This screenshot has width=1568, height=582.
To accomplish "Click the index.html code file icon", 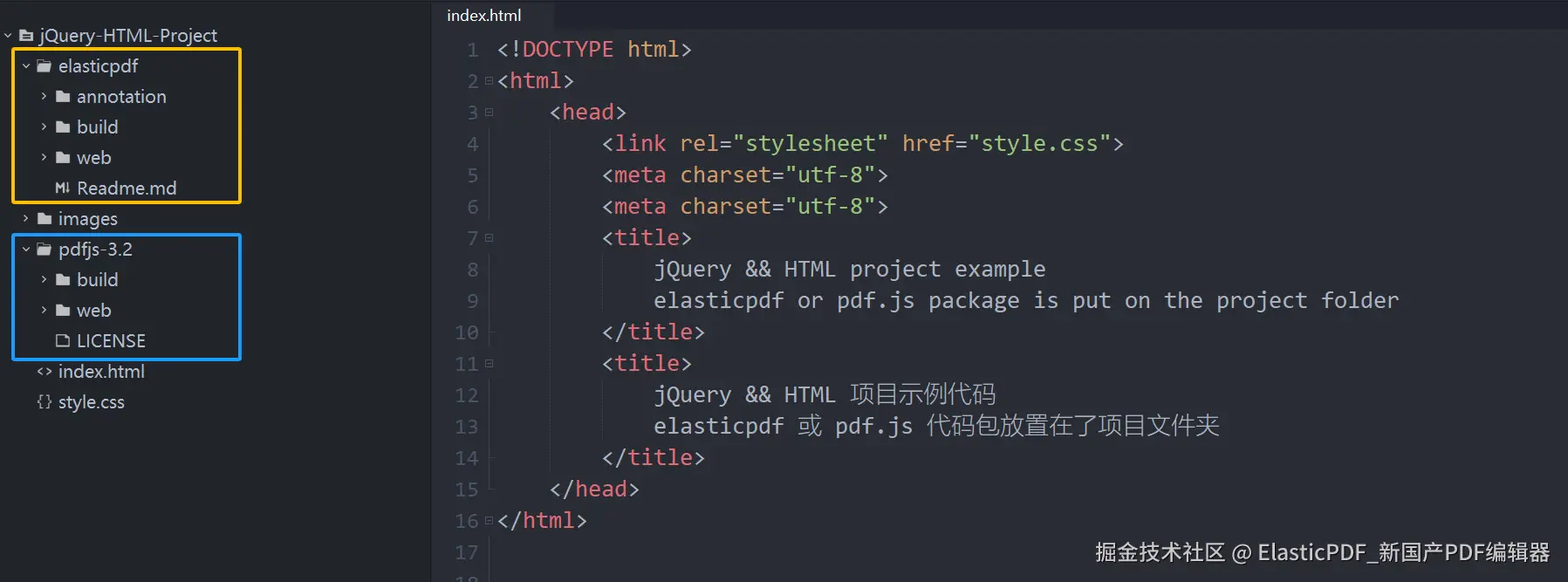I will coord(45,372).
